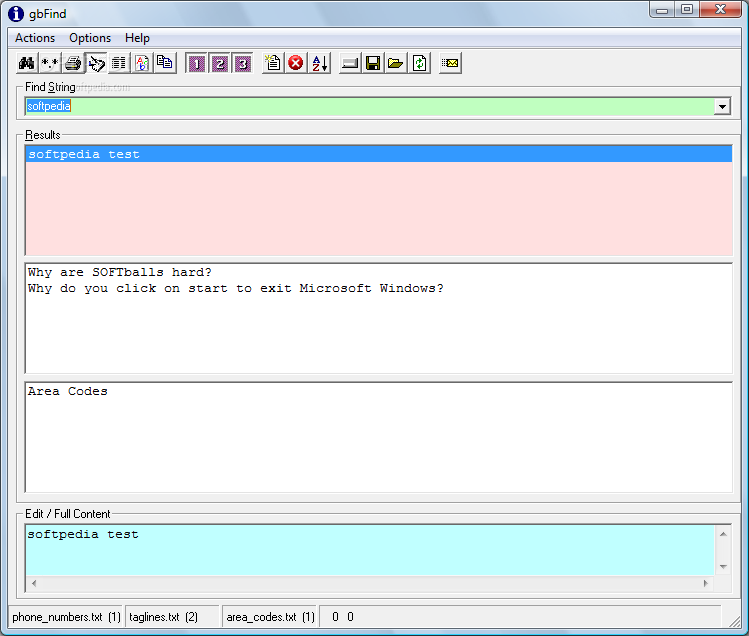This screenshot has width=749, height=636.
Task: Click the printer icon
Action: tap(73, 63)
